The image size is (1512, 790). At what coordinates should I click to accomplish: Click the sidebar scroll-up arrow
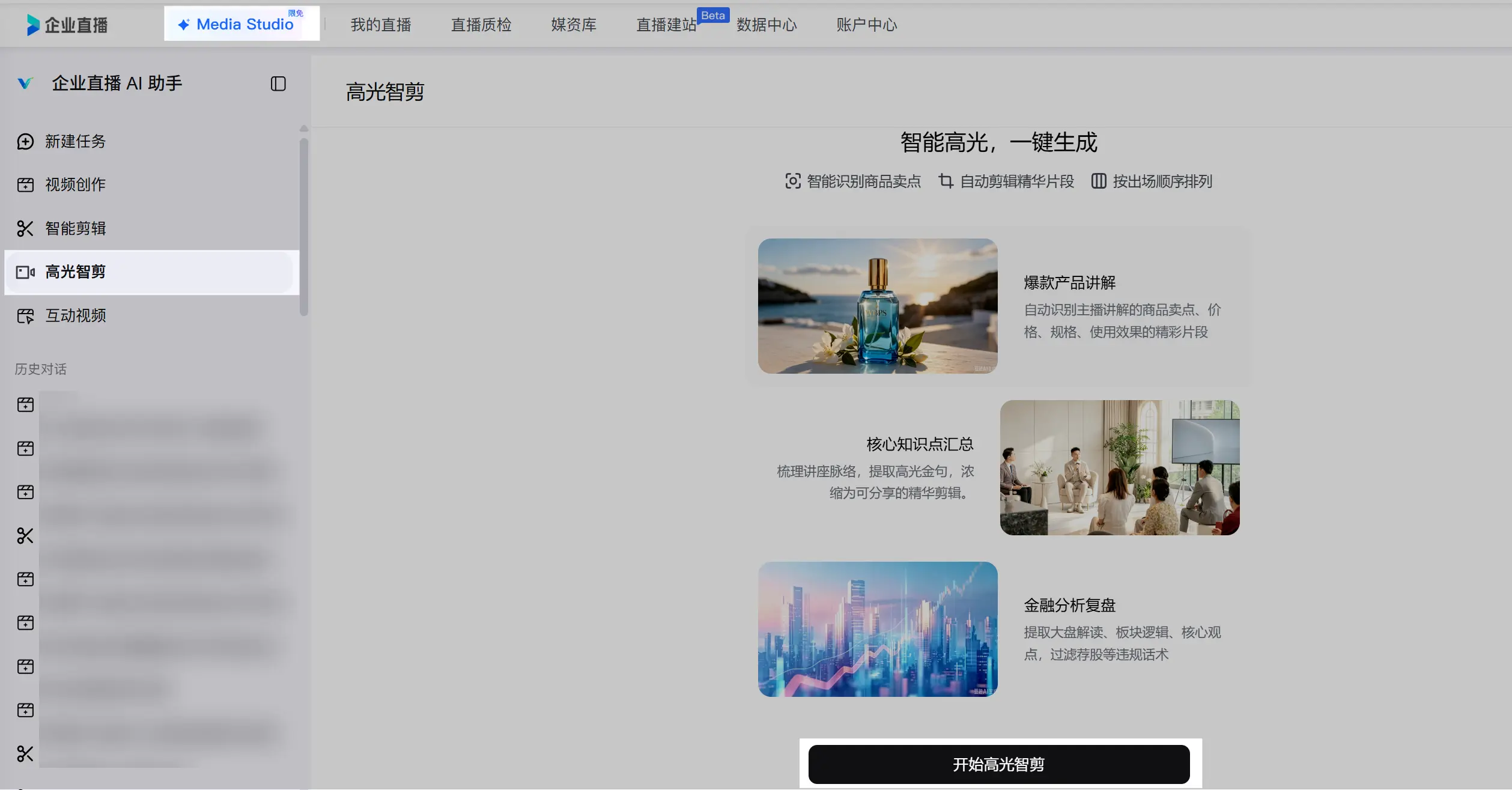pyautogui.click(x=304, y=129)
